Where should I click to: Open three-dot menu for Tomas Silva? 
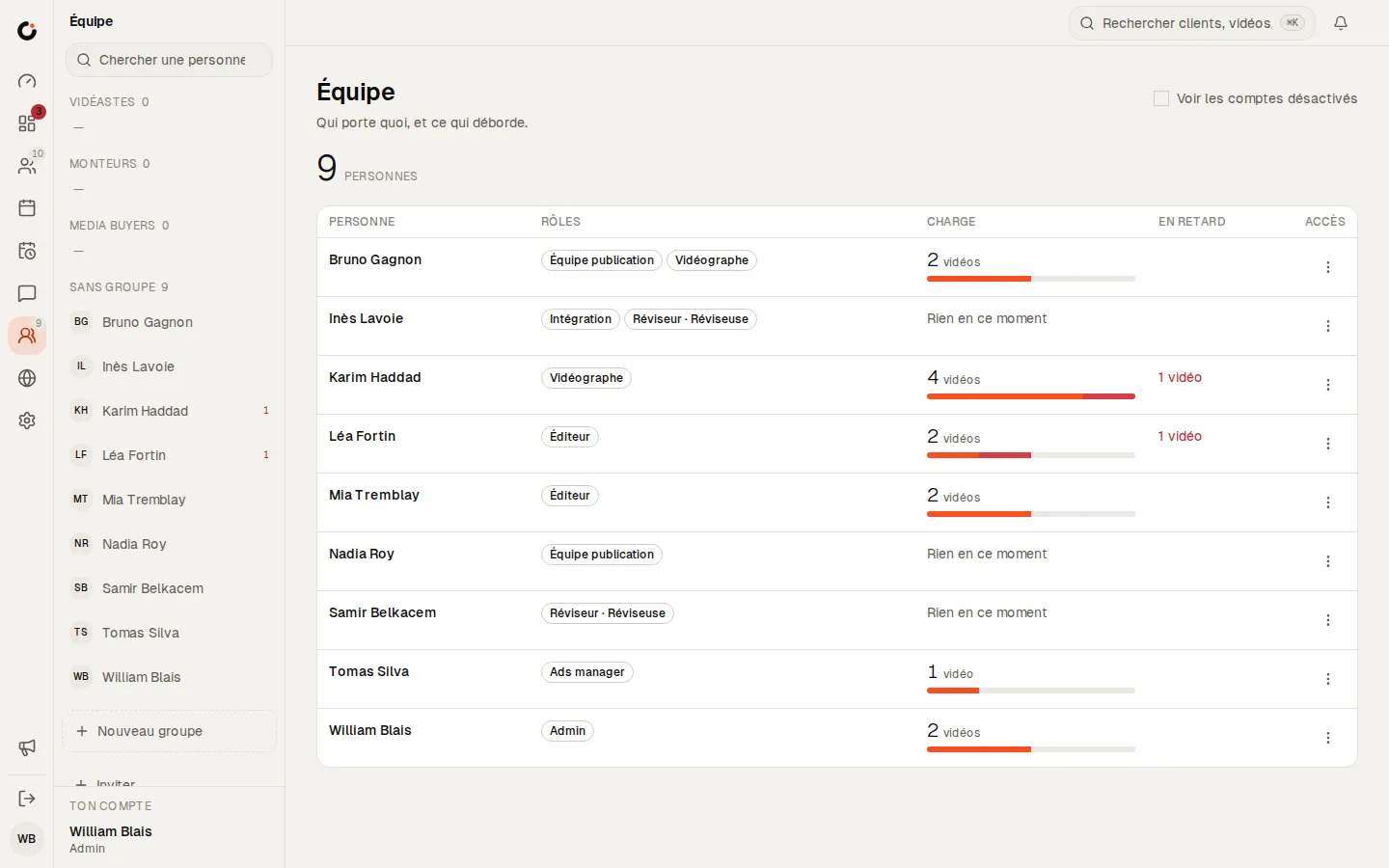[1328, 679]
